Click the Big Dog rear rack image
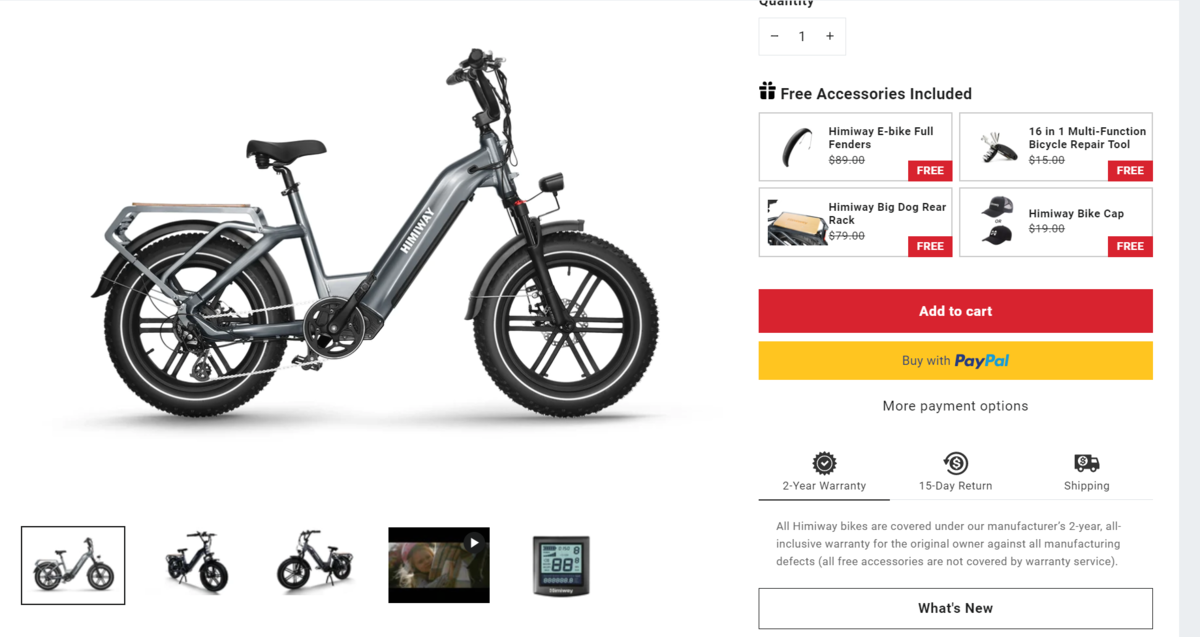Viewport: 1200px width, 637px height. click(x=796, y=222)
